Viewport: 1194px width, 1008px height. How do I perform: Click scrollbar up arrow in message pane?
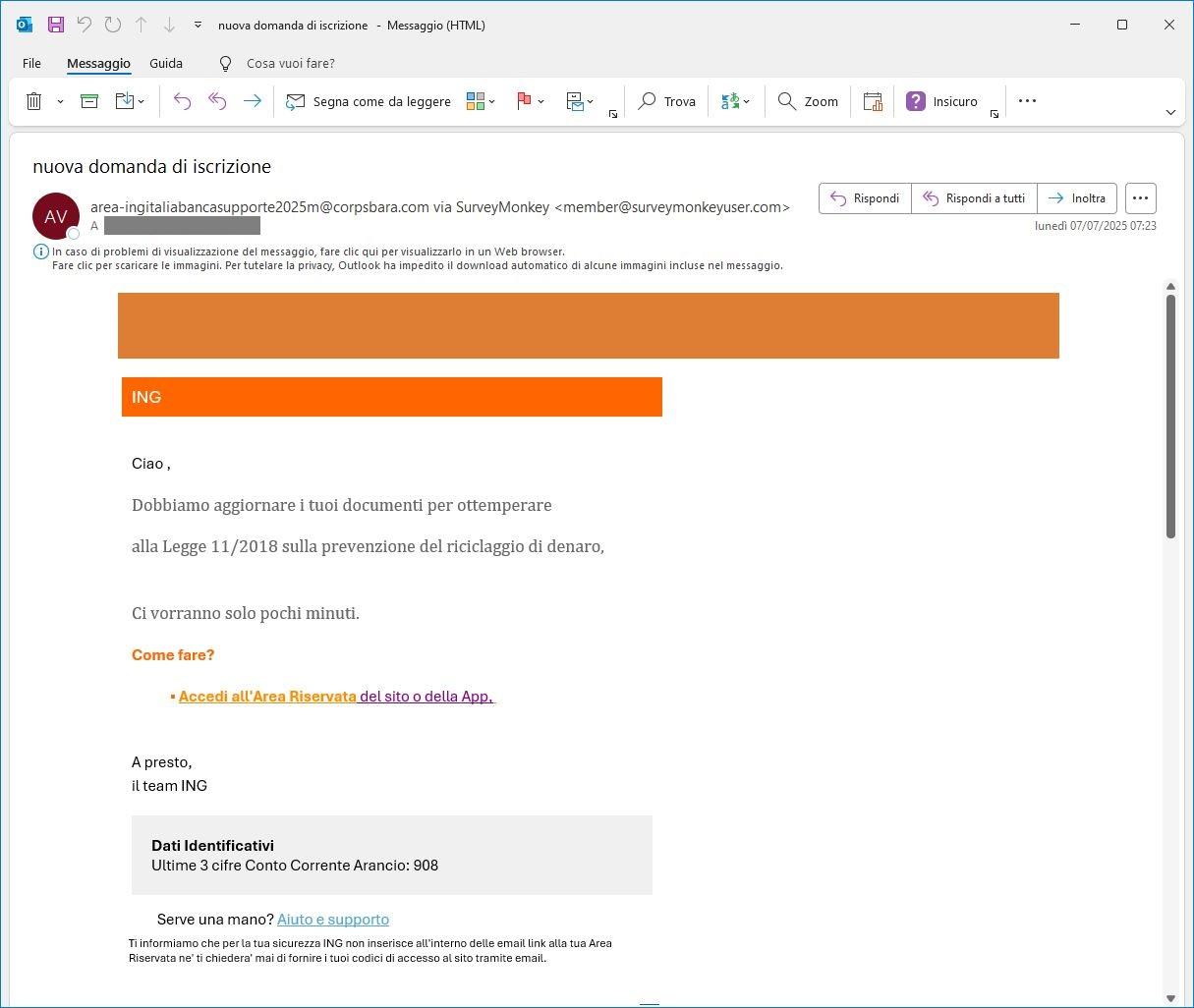click(1170, 286)
